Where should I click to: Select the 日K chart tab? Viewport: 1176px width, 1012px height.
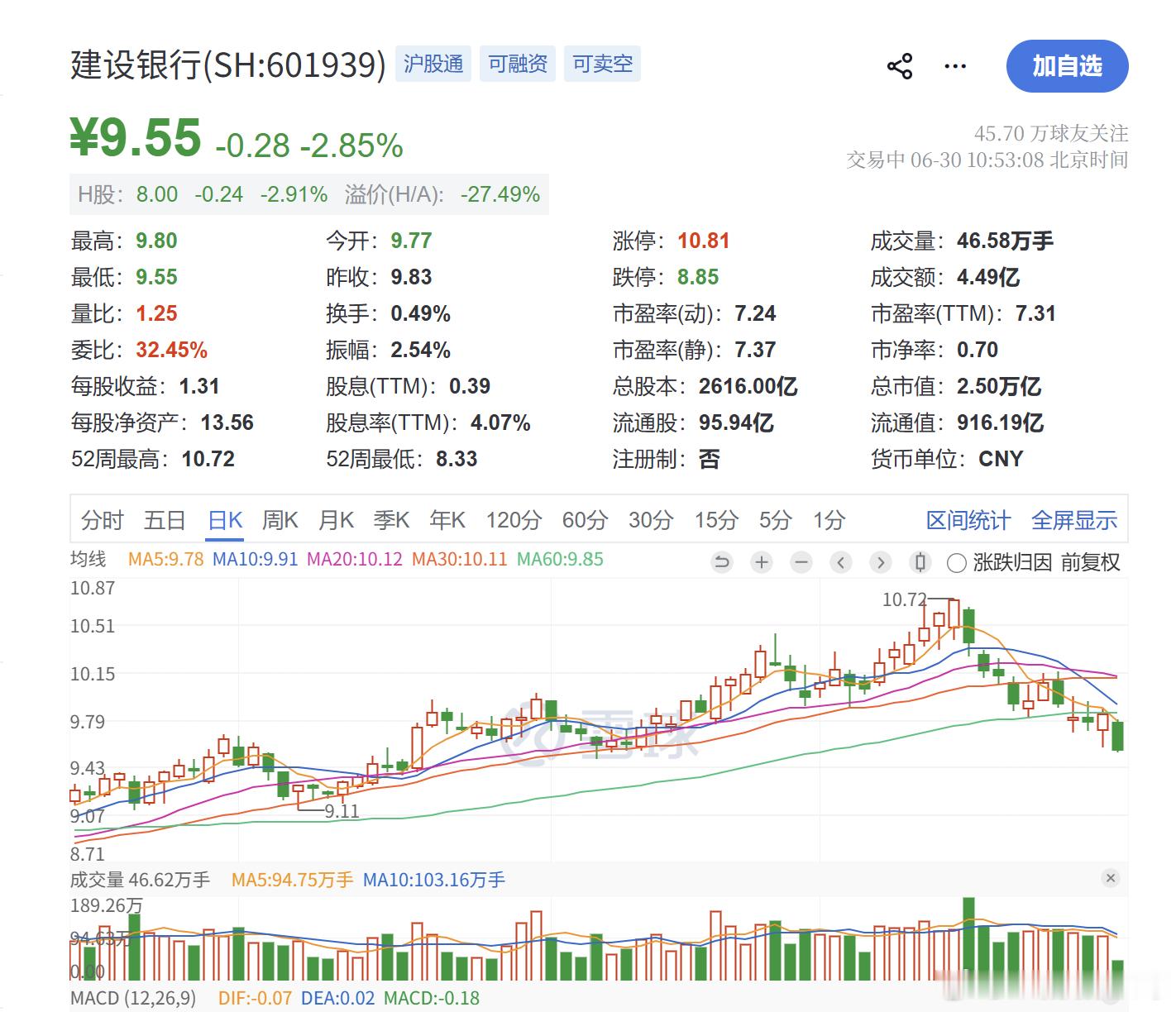tap(225, 520)
